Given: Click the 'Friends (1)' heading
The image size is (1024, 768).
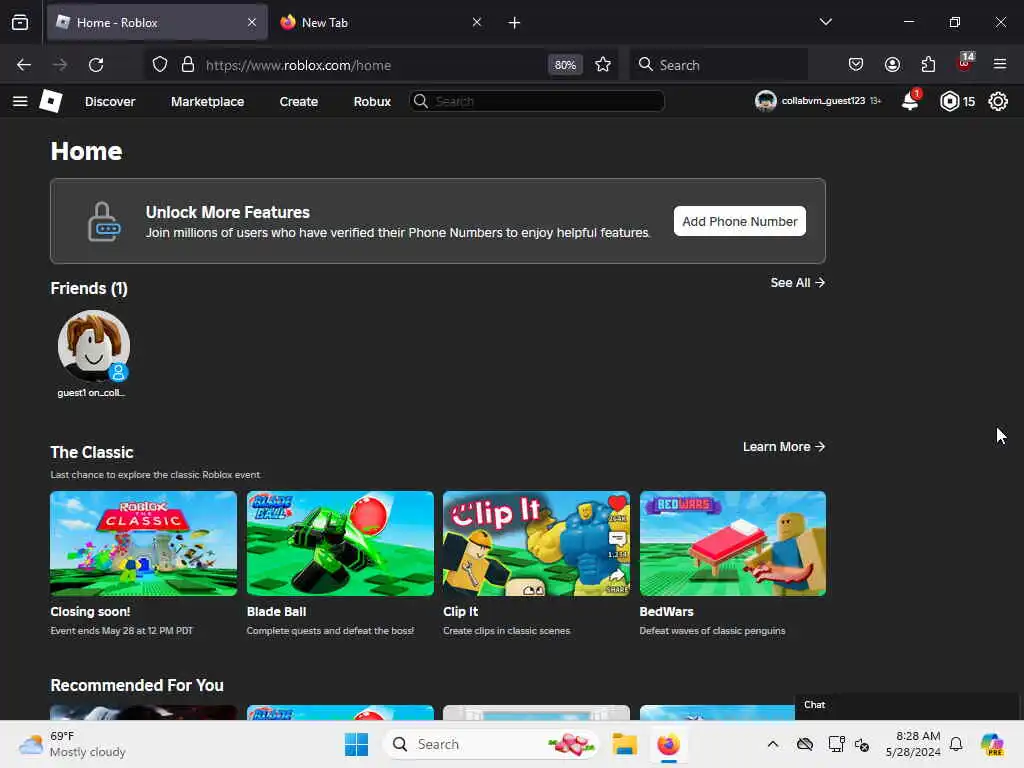Looking at the screenshot, I should (x=89, y=289).
